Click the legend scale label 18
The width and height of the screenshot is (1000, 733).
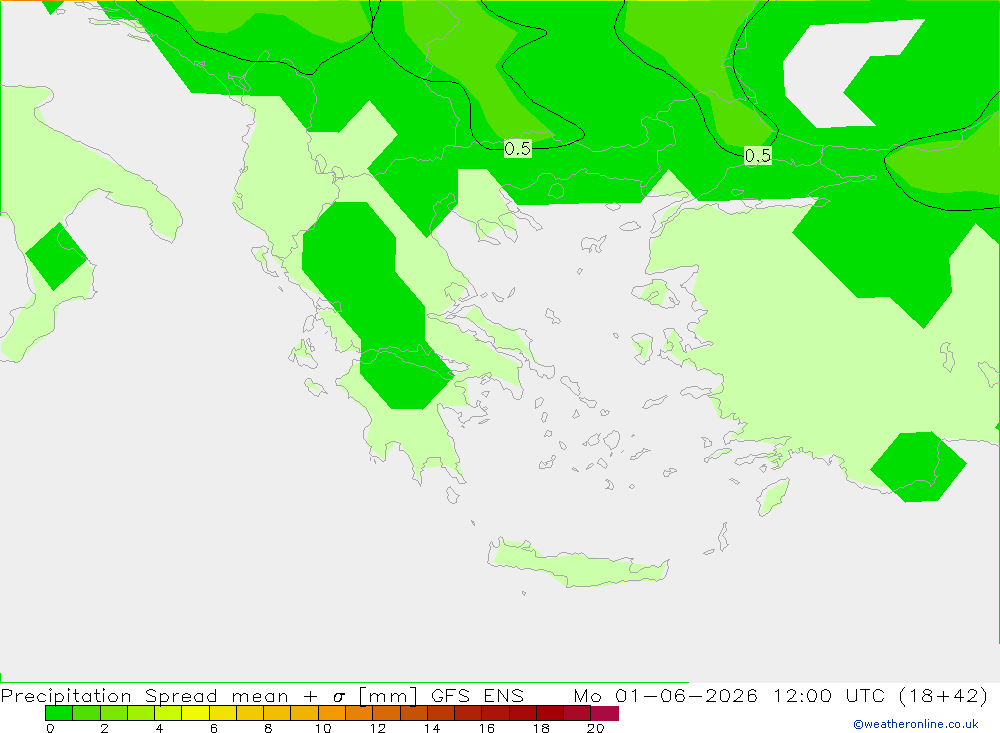point(541,728)
